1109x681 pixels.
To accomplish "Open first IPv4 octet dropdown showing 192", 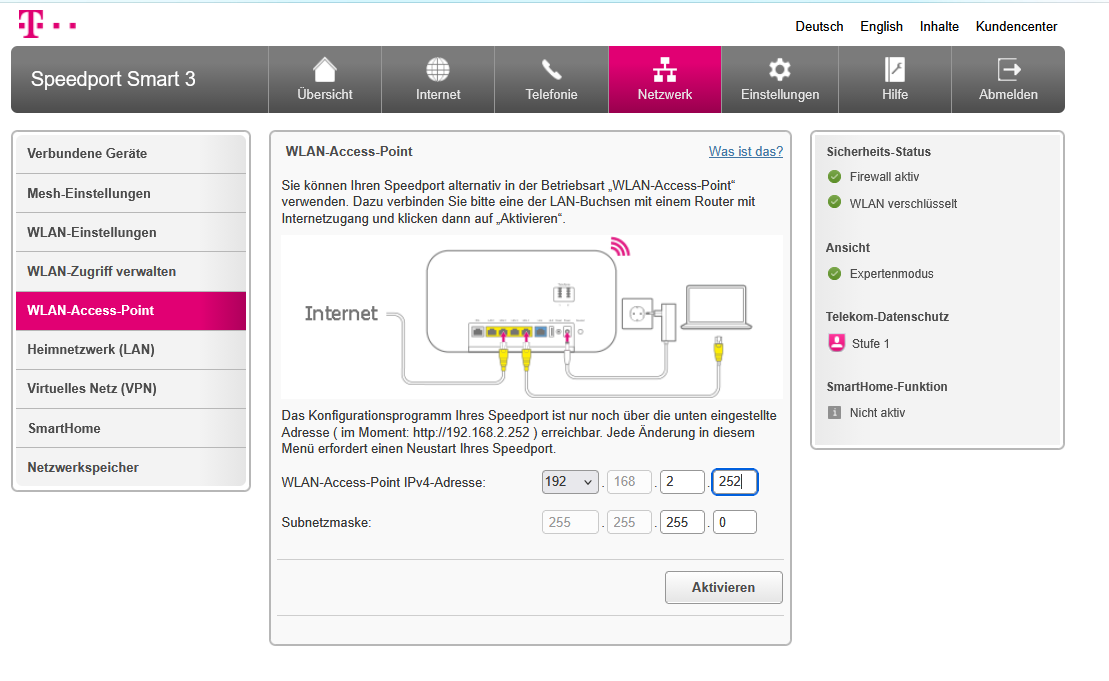I will 570,482.
